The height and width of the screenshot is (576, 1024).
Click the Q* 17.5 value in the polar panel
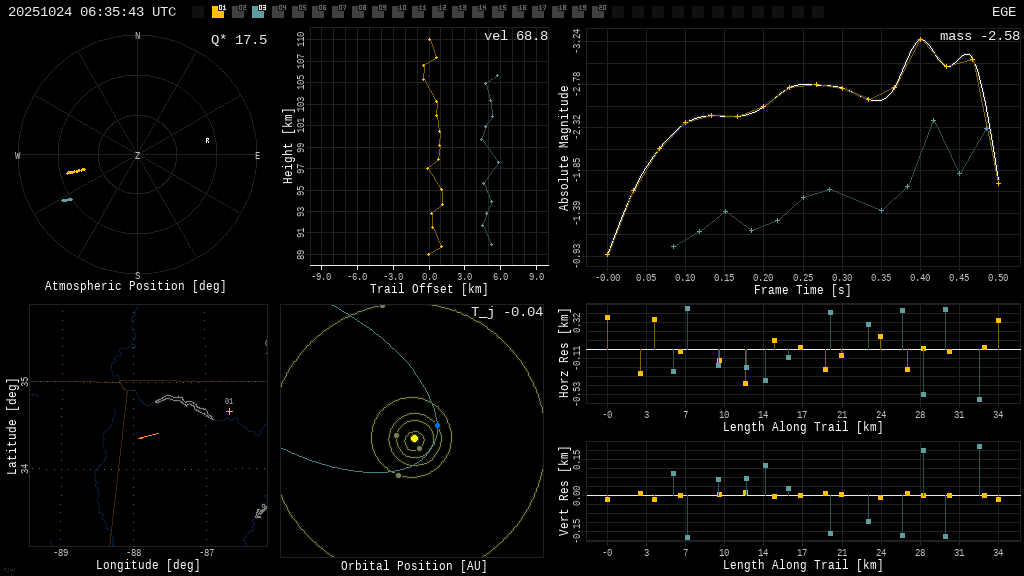[239, 40]
